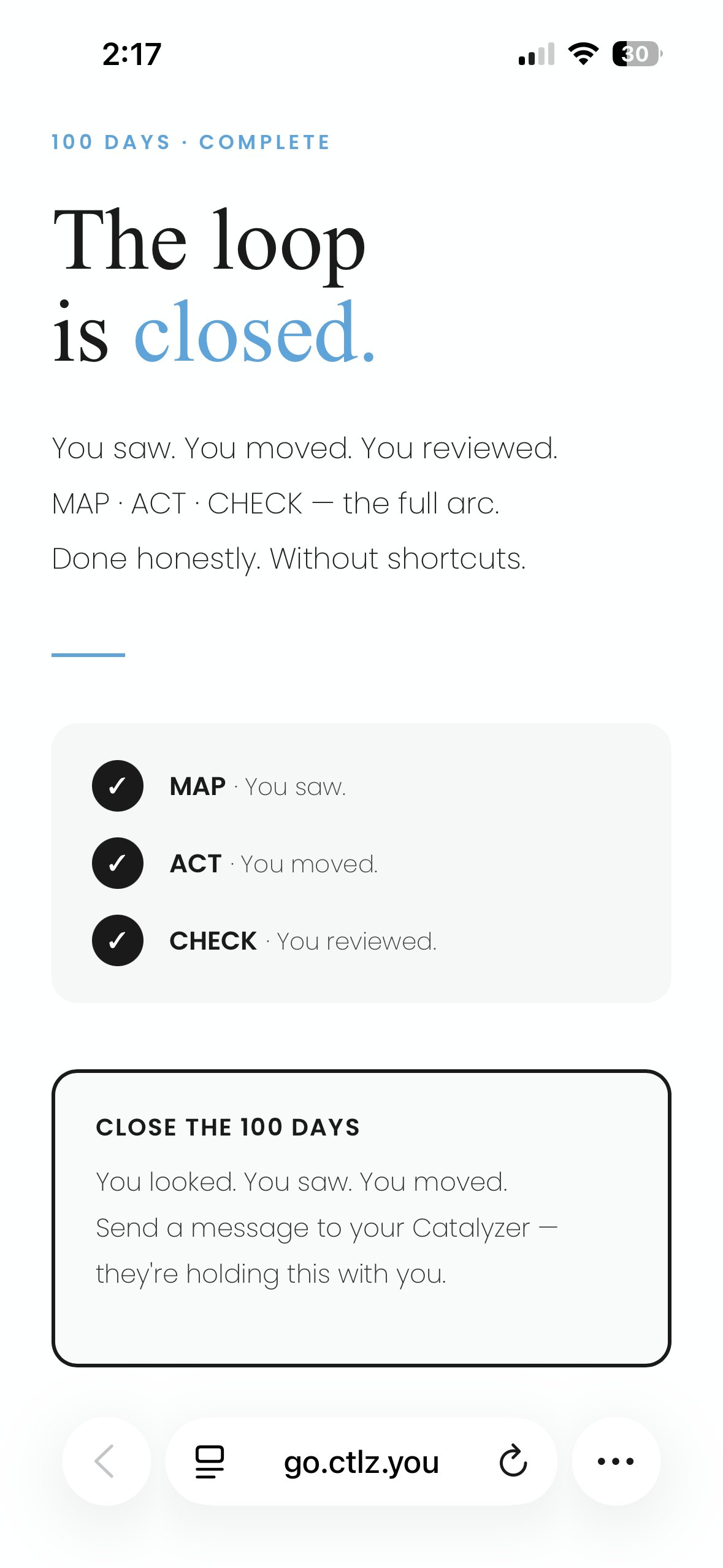Tap the ACT · You moved text
The width and height of the screenshot is (723, 1568).
tap(274, 864)
